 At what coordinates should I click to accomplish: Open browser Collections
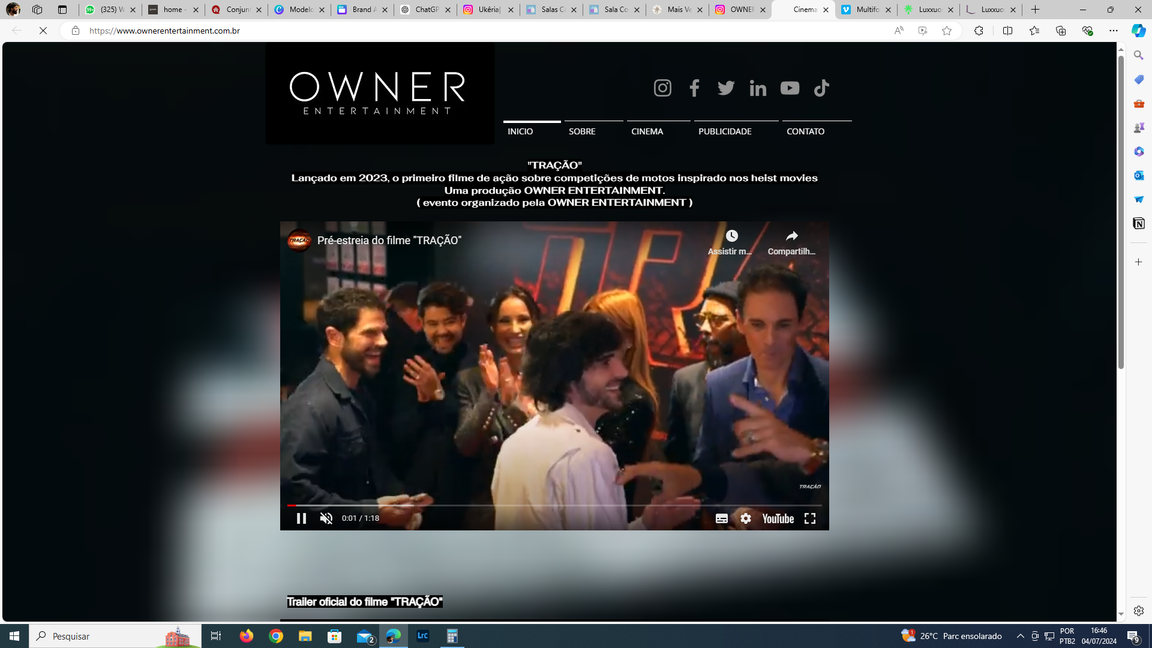tap(1061, 31)
